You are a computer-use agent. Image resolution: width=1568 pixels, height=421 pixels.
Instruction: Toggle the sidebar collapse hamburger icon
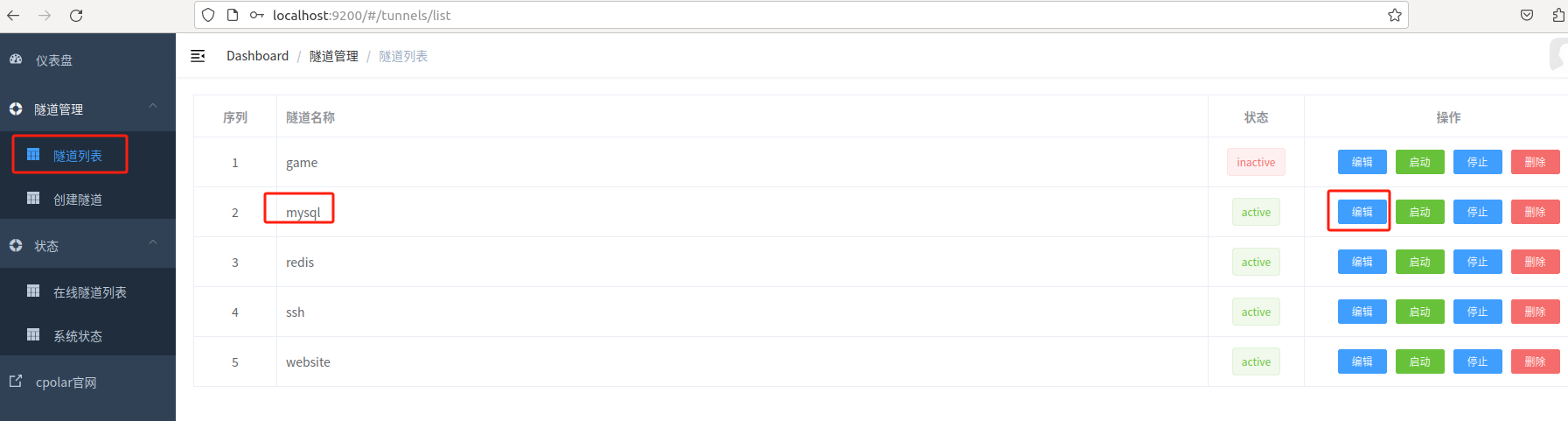click(198, 56)
